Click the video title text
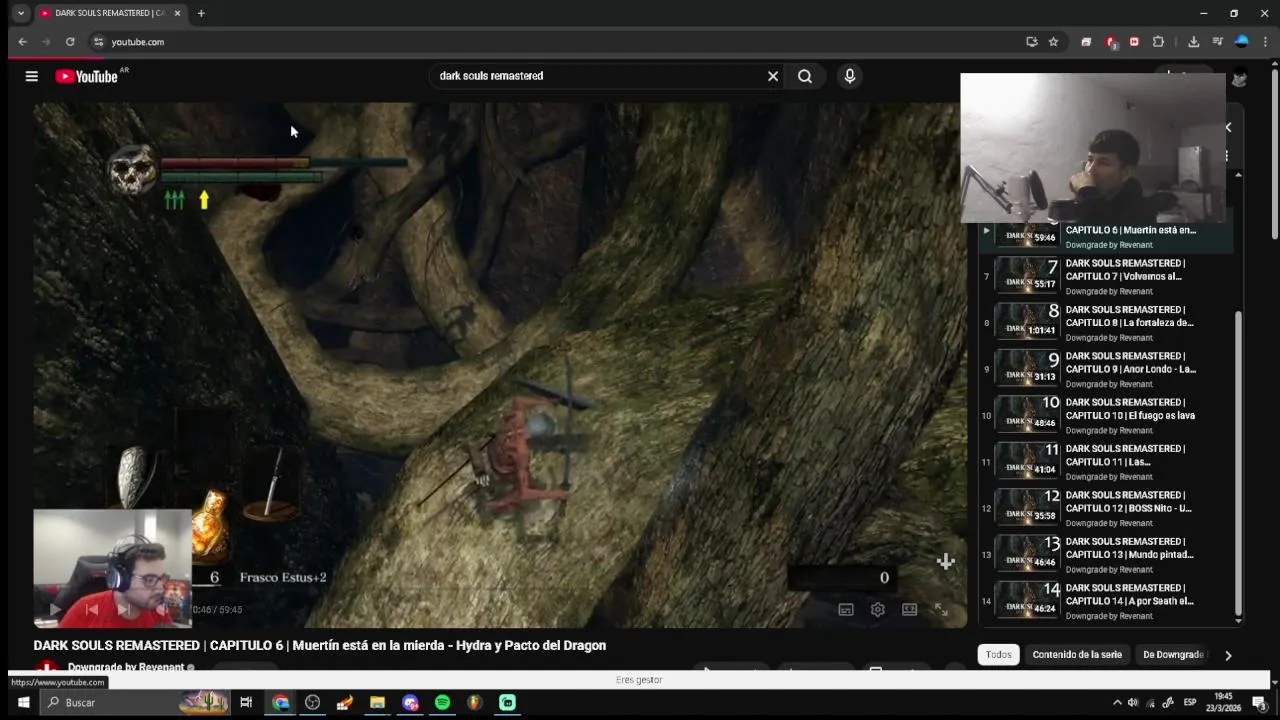The height and width of the screenshot is (720, 1280). pyautogui.click(x=320, y=645)
